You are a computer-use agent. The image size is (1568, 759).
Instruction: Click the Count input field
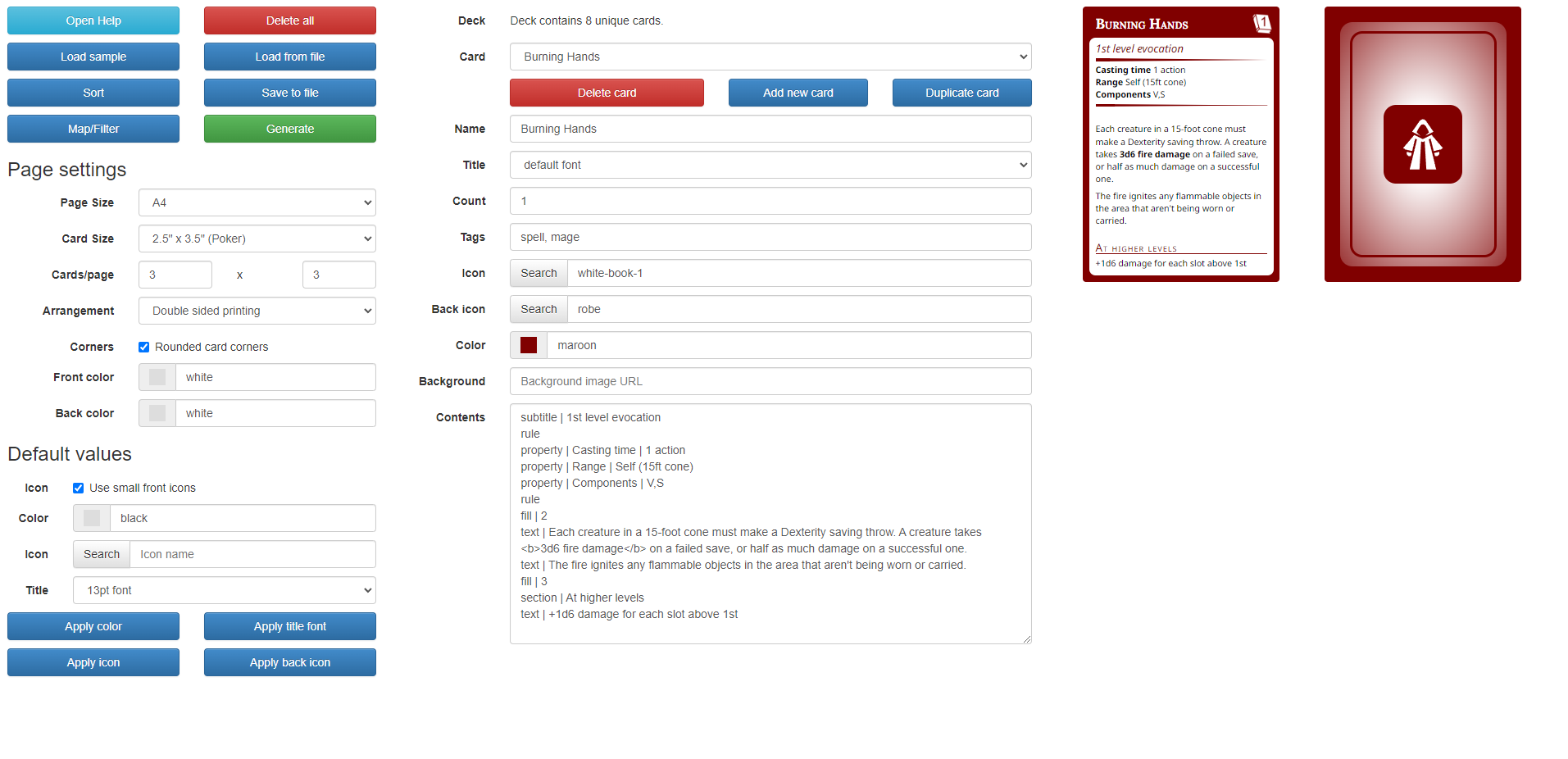click(x=770, y=201)
